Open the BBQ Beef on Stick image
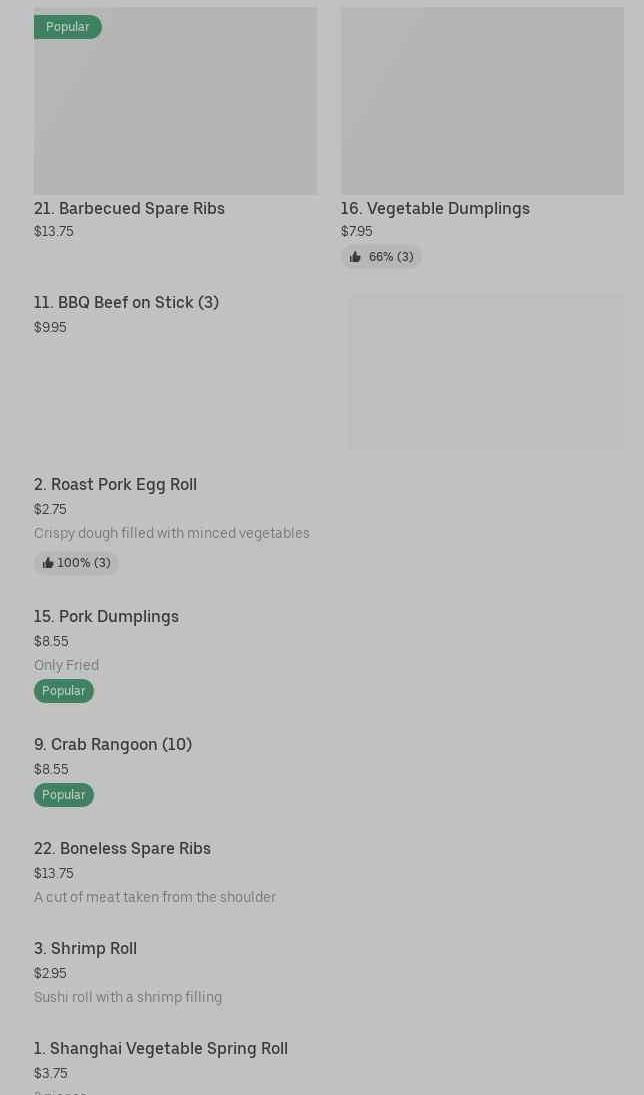The height and width of the screenshot is (1095, 644). 486,371
